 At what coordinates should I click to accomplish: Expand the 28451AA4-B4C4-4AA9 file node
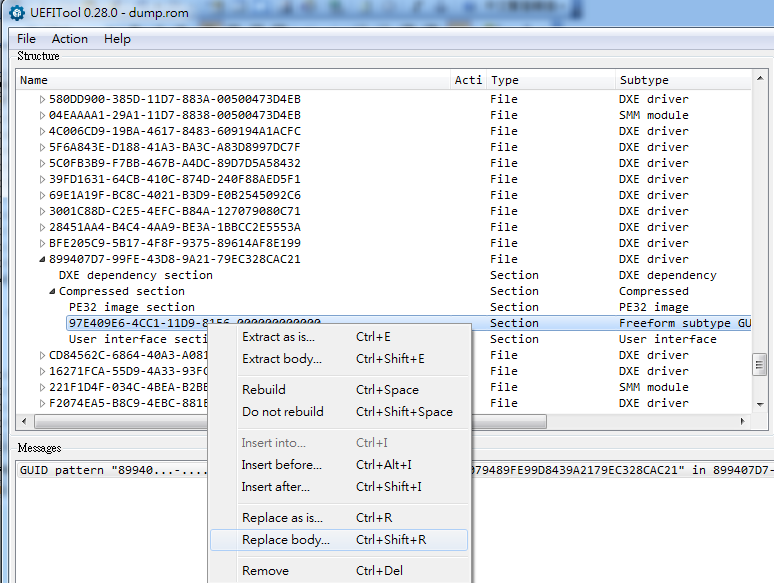tap(42, 227)
